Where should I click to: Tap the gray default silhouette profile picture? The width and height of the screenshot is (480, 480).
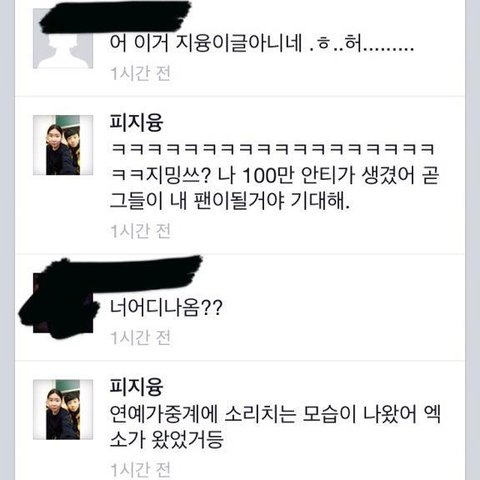tap(63, 39)
